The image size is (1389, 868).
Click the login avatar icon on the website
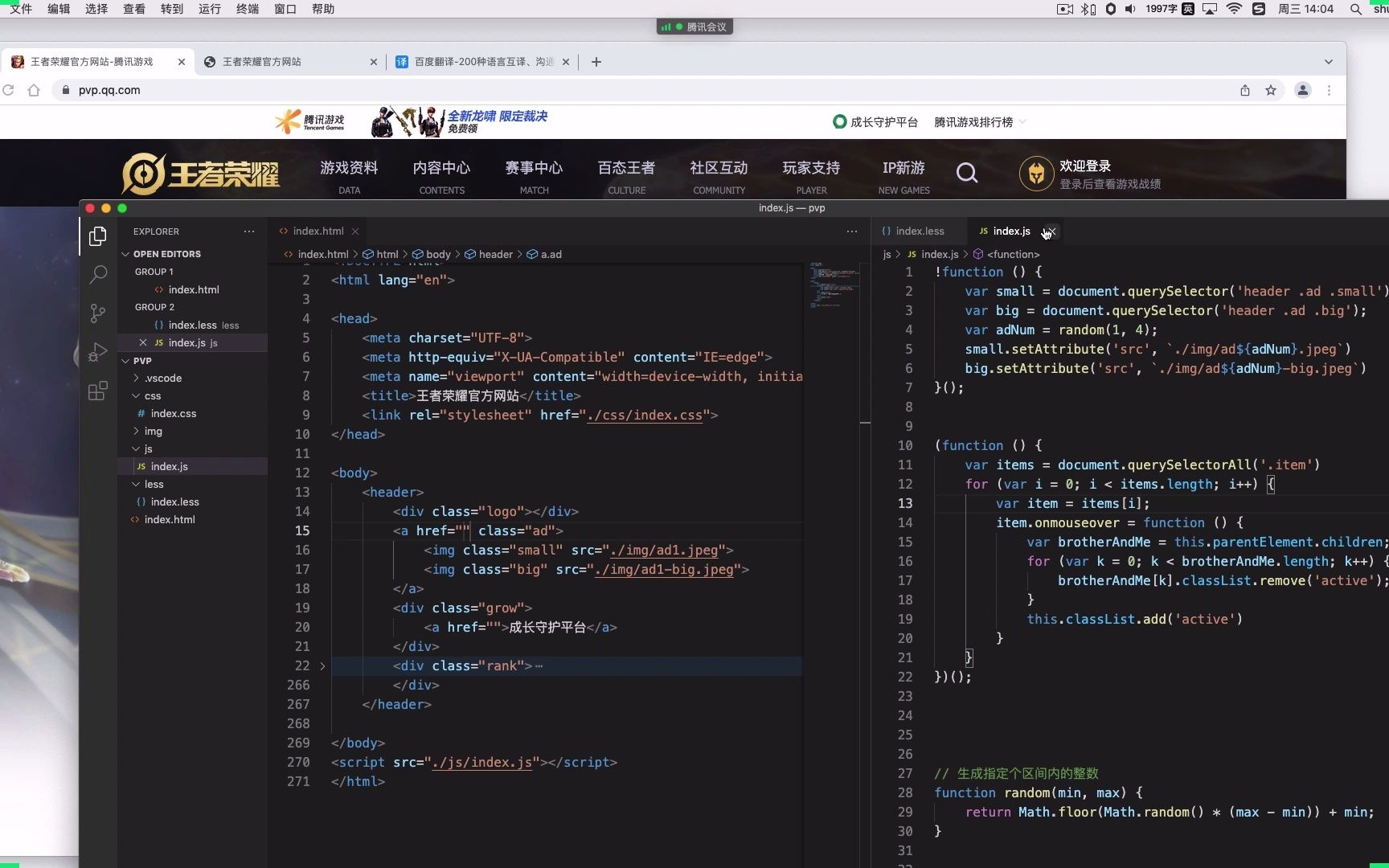click(1036, 174)
